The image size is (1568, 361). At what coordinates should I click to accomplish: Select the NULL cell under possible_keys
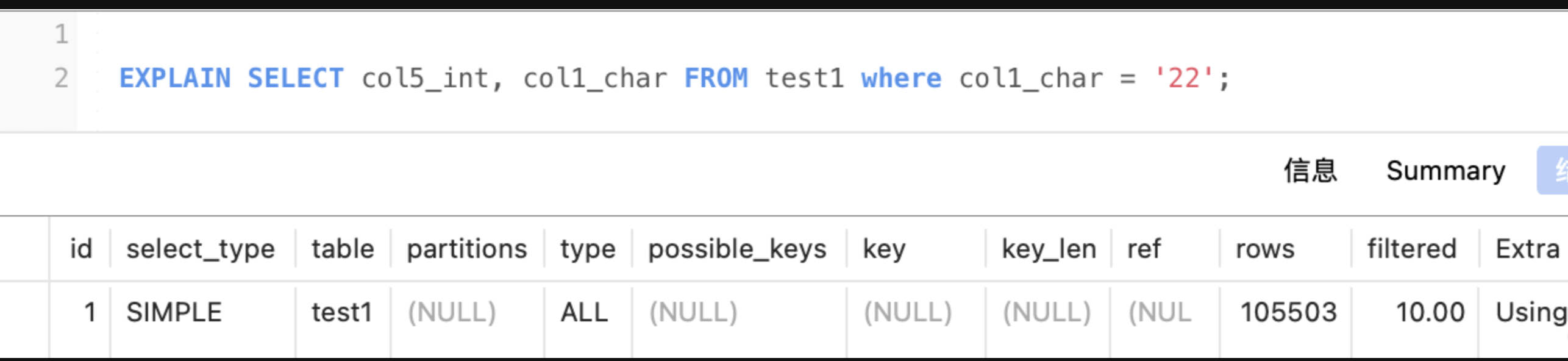(693, 312)
